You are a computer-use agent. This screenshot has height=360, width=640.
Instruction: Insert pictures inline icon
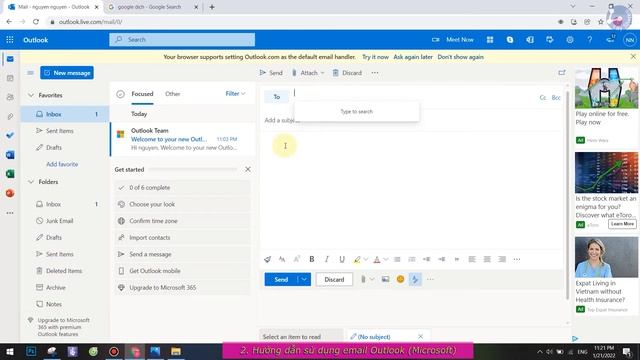385,279
